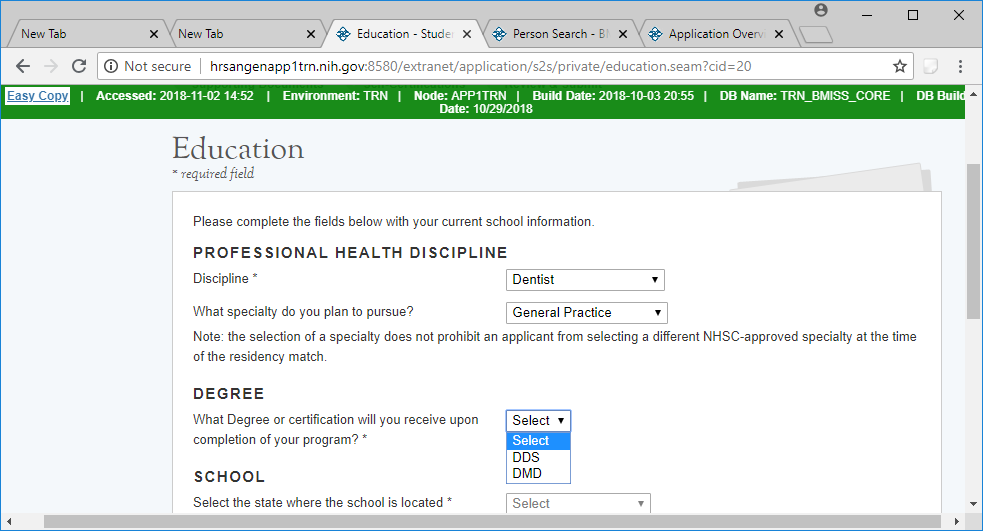Screen dimensions: 983x531
Task: Switch to the Person Search tab
Action: pos(558,34)
